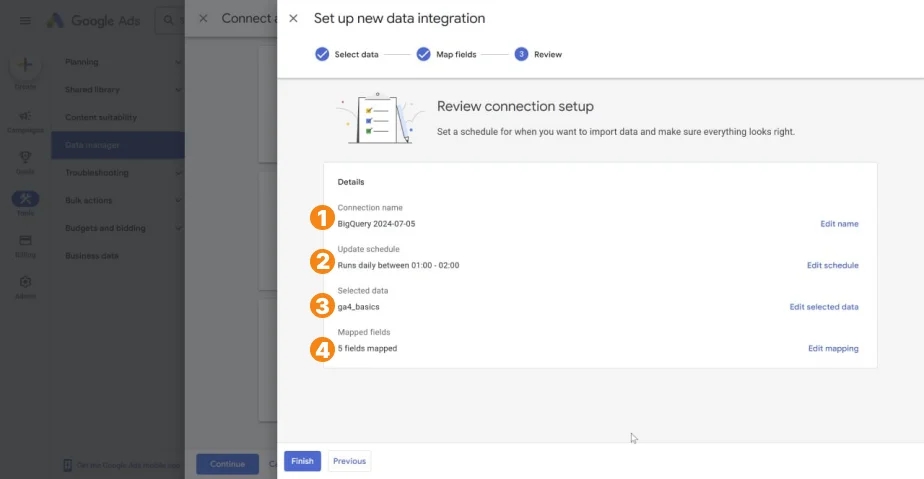924x479 pixels.
Task: Click the 'Review connection setup' heading
Action: click(x=515, y=107)
